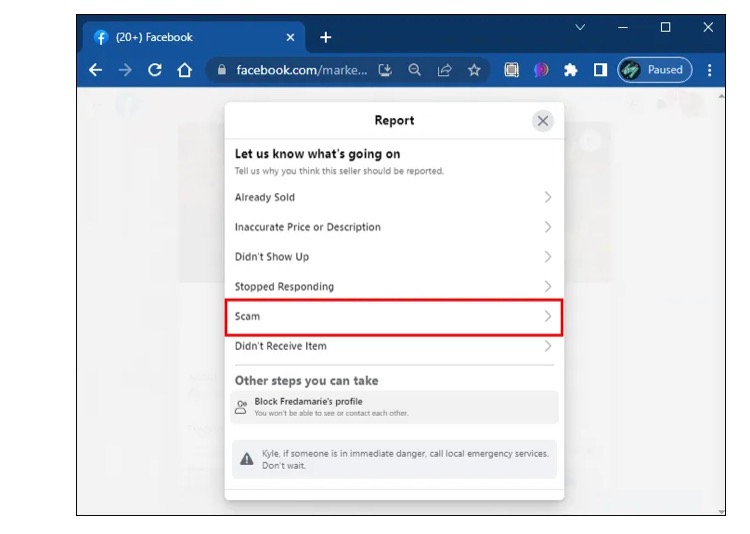Close the Report dialog with X

tap(542, 121)
